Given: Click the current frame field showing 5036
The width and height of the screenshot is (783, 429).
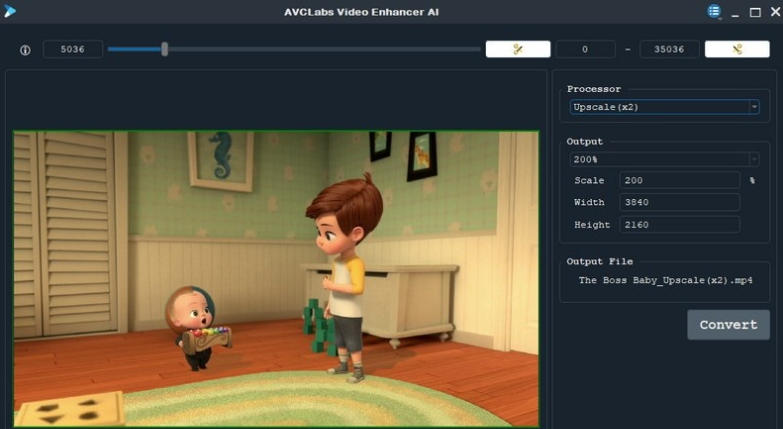Looking at the screenshot, I should [x=72, y=49].
